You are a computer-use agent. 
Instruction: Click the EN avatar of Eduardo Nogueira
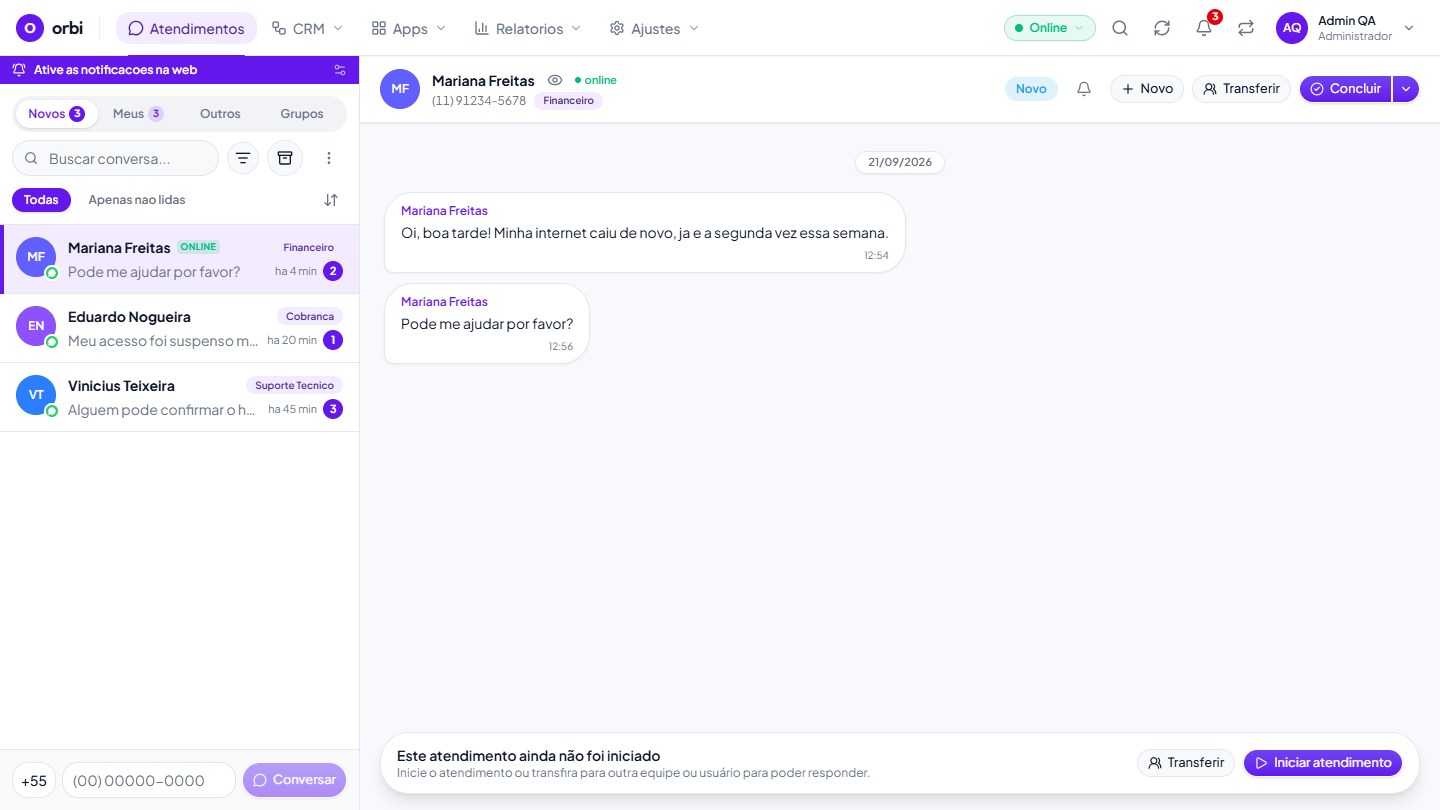click(36, 326)
